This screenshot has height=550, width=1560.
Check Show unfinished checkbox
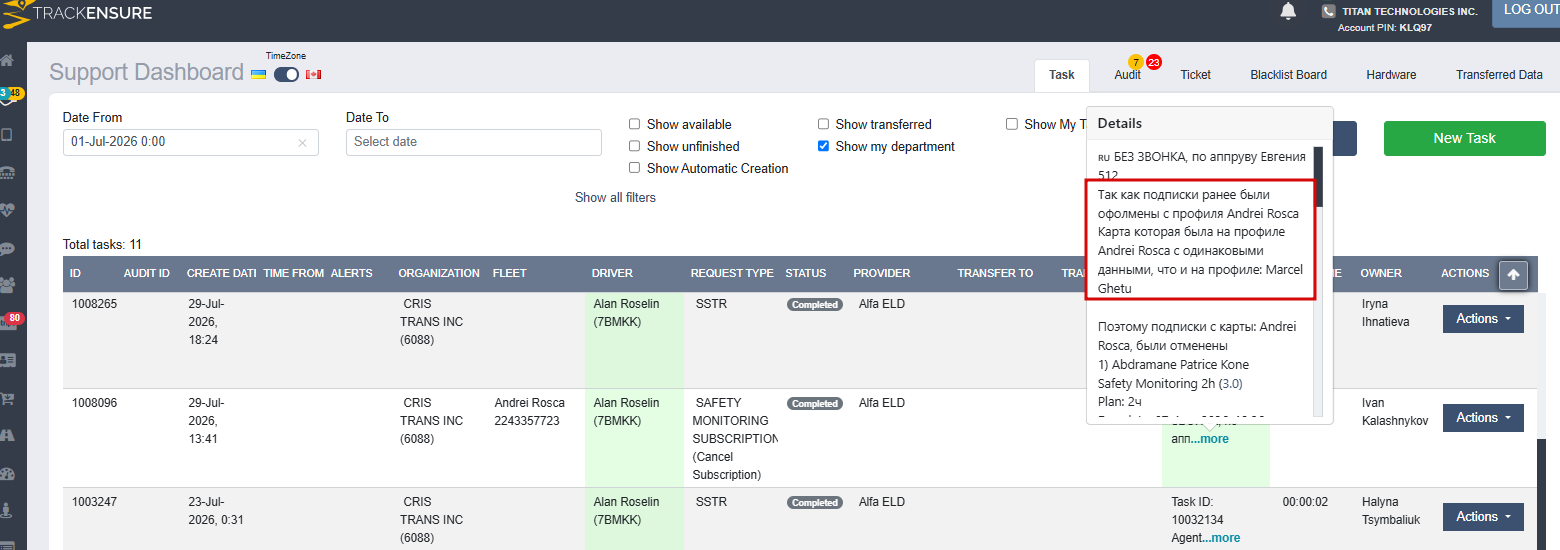[x=634, y=146]
